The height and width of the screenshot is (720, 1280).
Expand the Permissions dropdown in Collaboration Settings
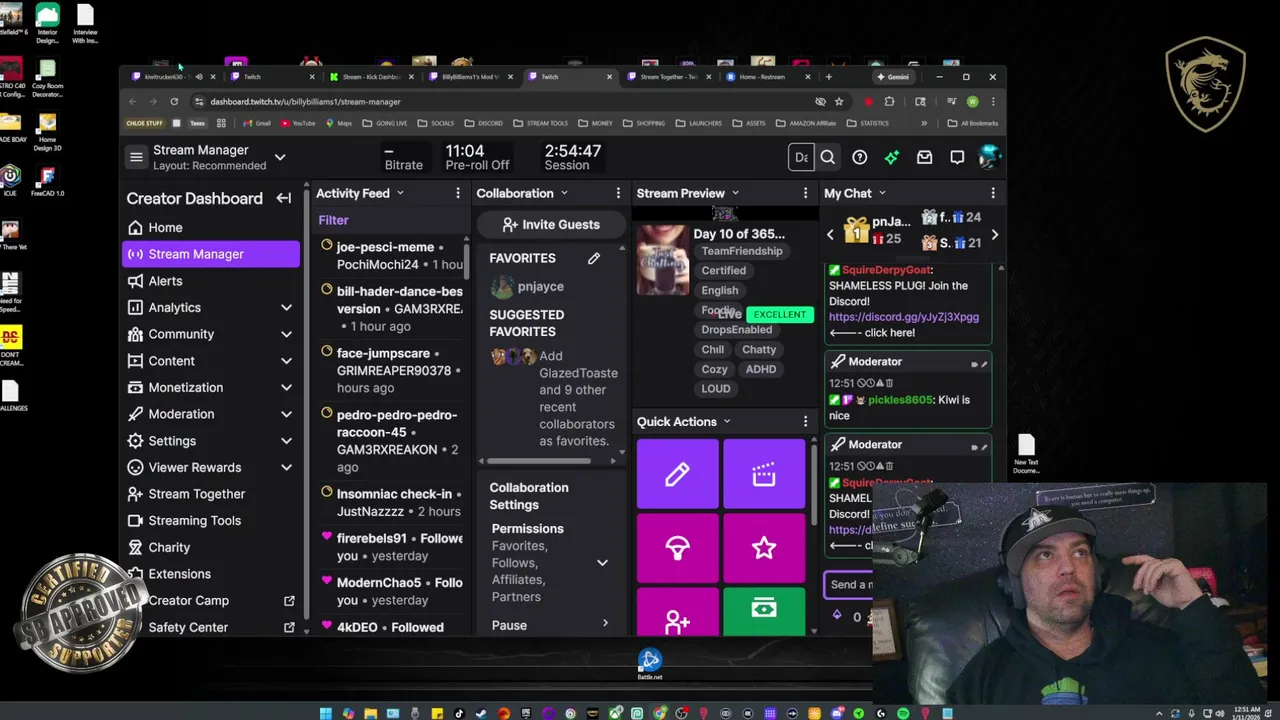(602, 563)
